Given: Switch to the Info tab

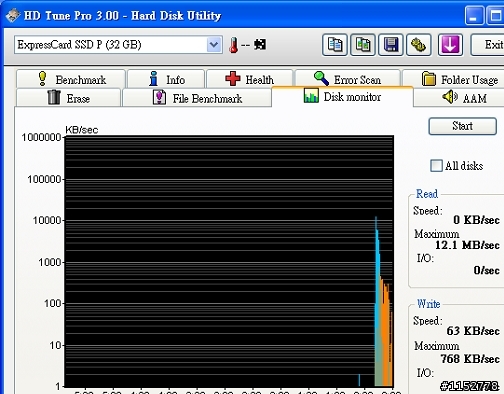Looking at the screenshot, I should tap(166, 79).
